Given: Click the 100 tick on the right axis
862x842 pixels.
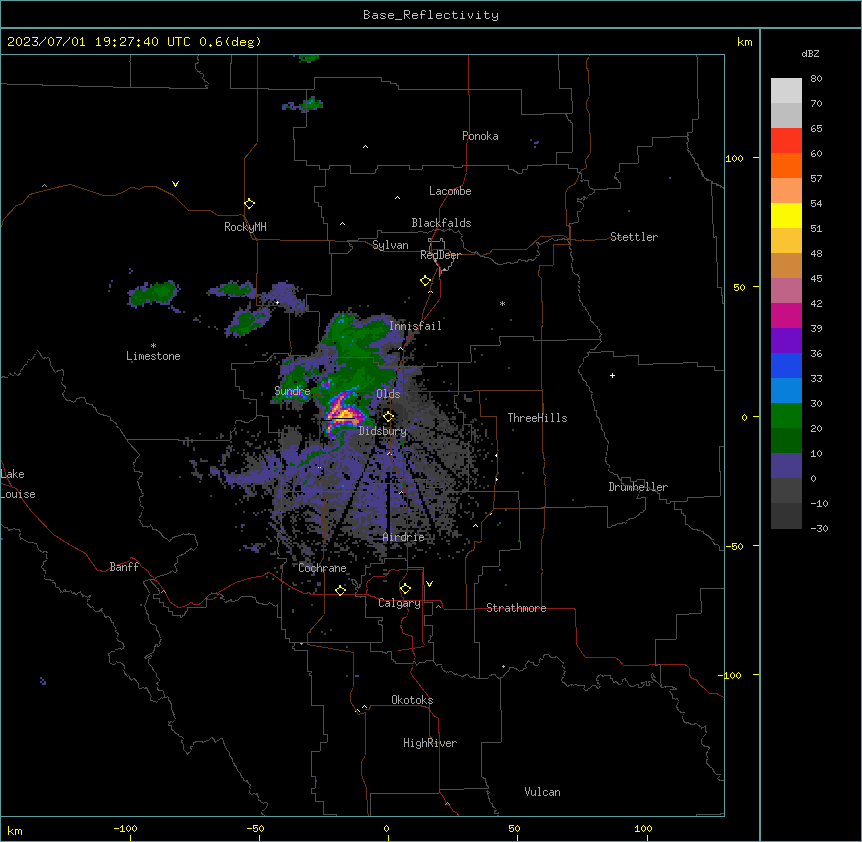Looking at the screenshot, I should pos(734,158).
